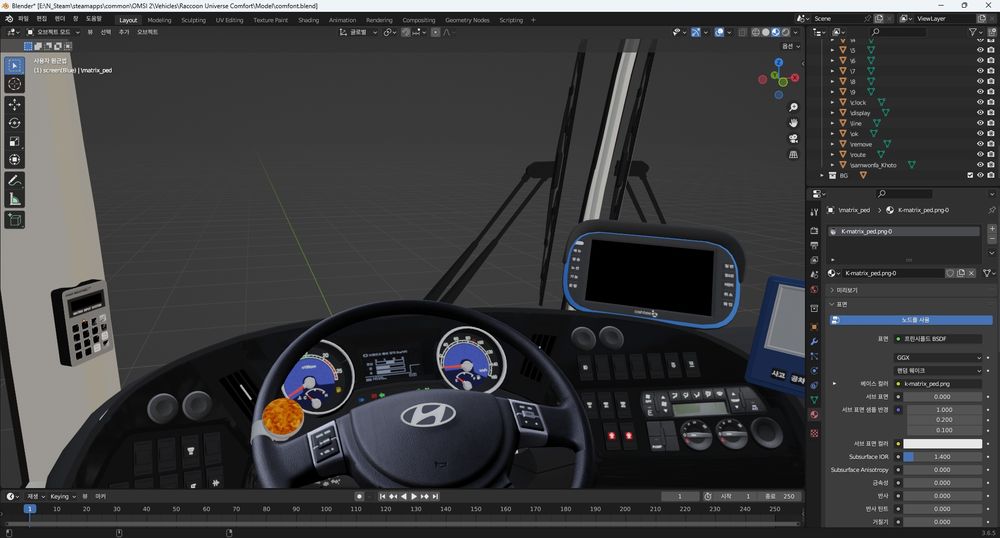Toggle X-ray display in viewport header
This screenshot has width=1000, height=538.
(742, 32)
